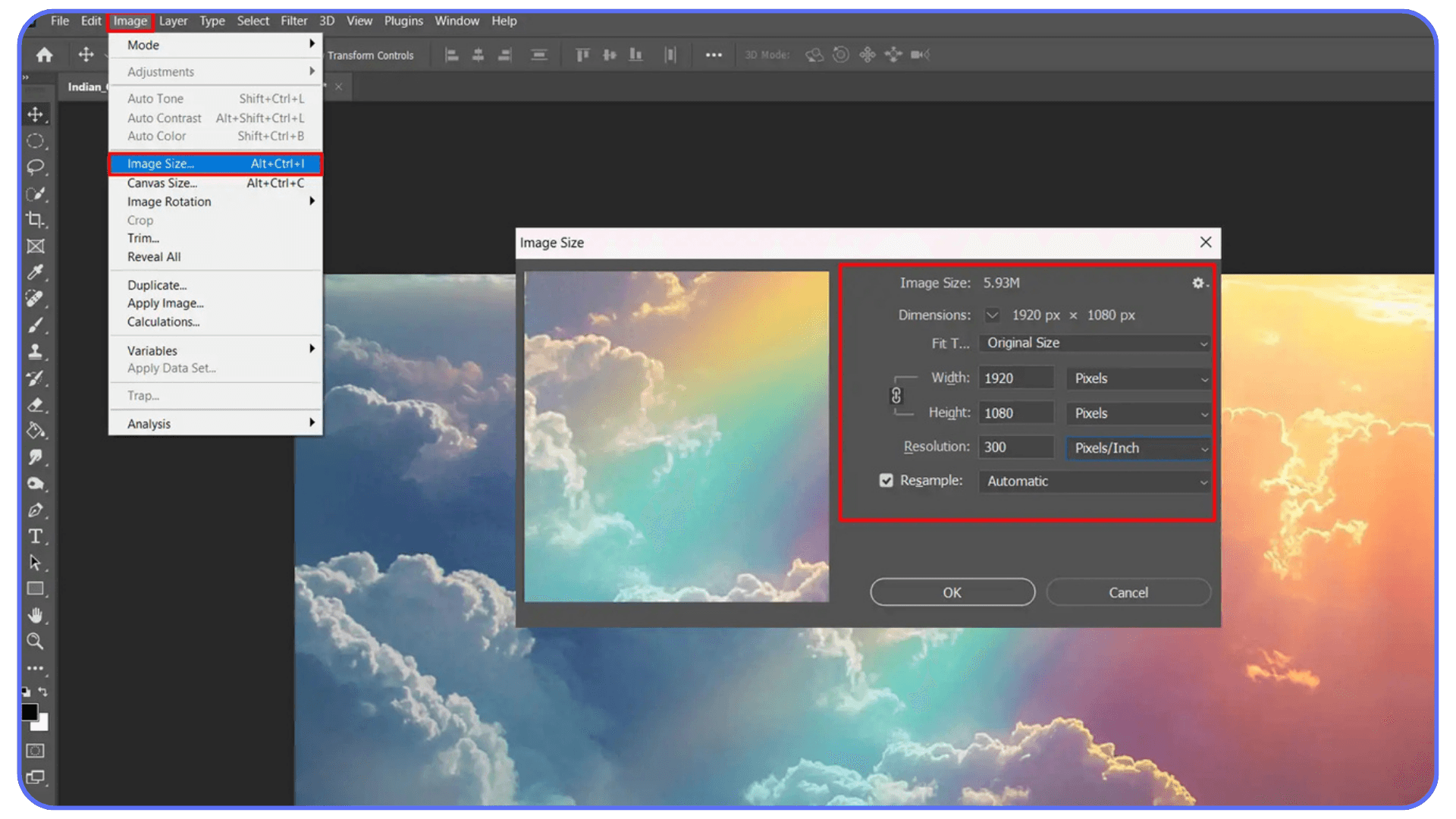Open the Edit Toolbar three-dots menu
This screenshot has height=819, width=1456.
[35, 668]
